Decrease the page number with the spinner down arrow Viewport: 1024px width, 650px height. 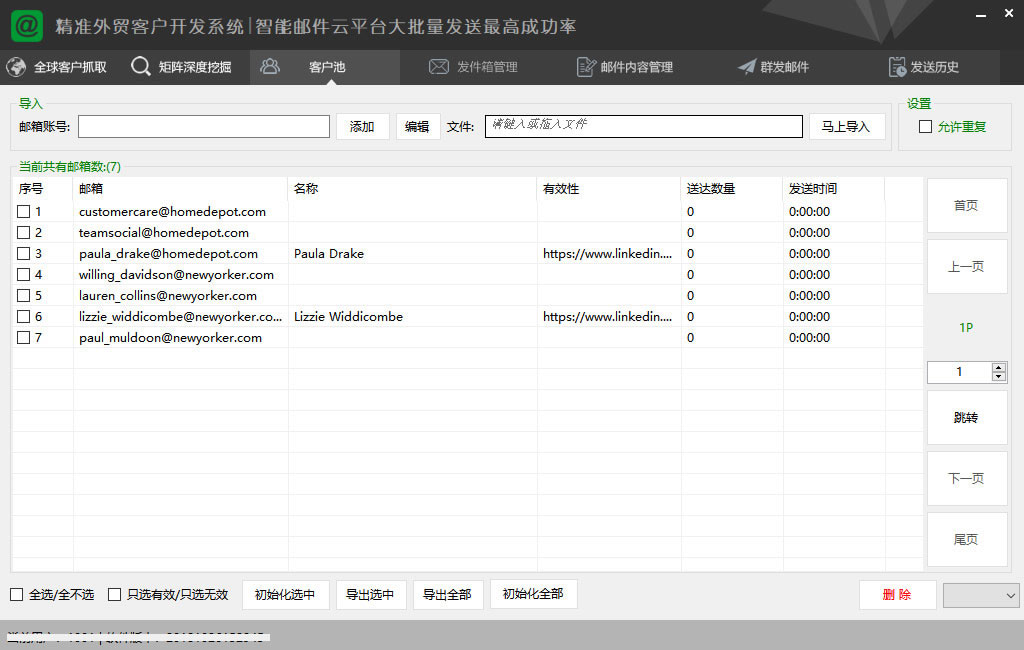(998, 377)
